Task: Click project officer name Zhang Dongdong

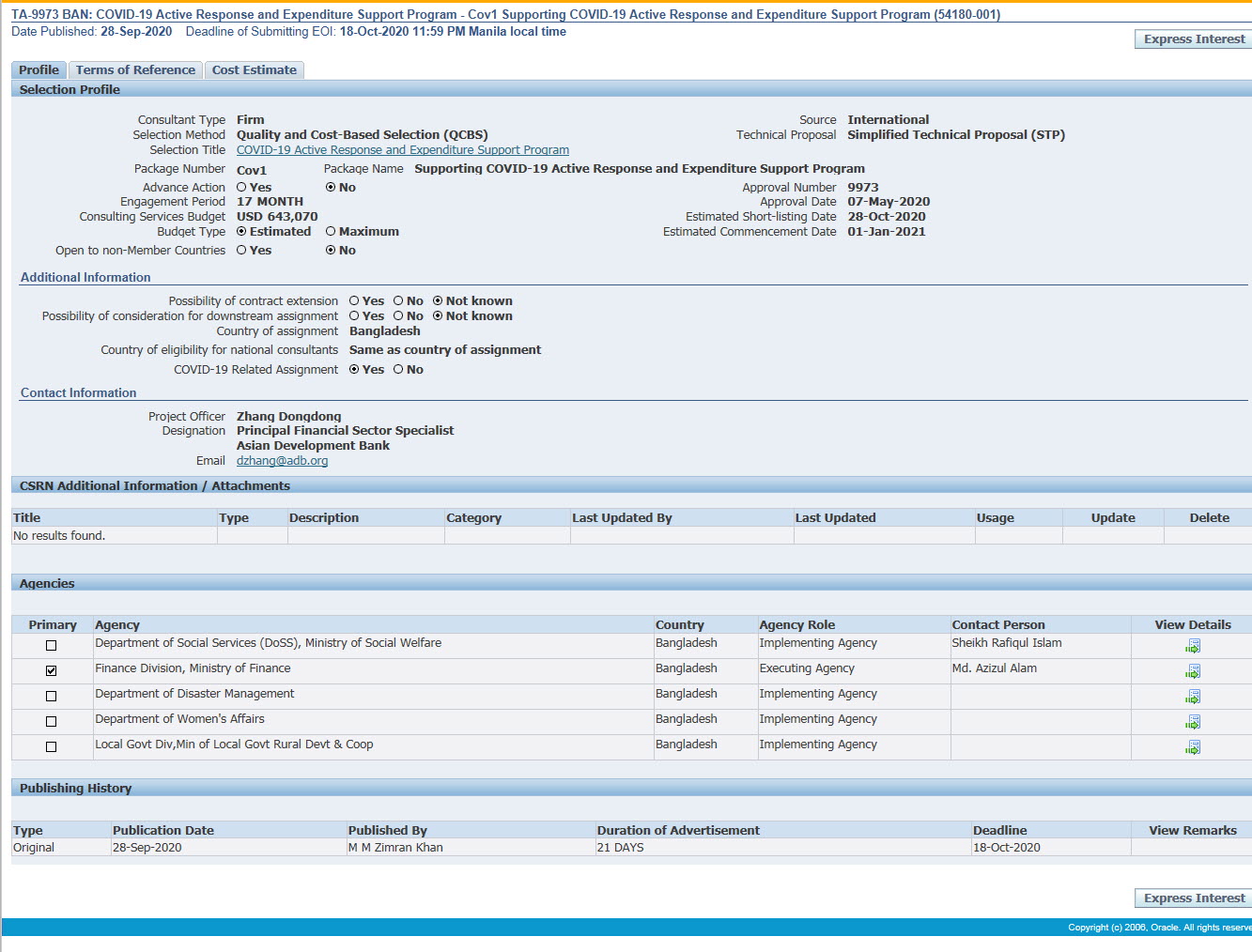Action: click(x=289, y=417)
